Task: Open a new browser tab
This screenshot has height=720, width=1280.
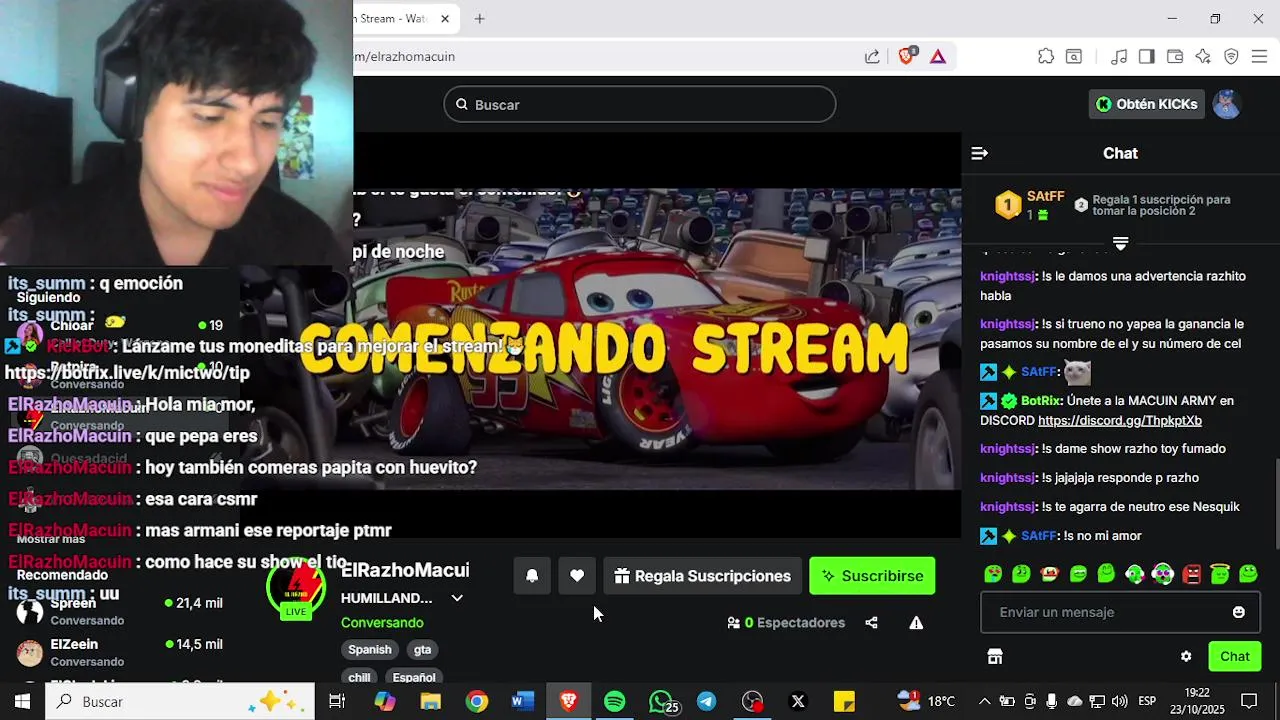Action: coord(480,19)
